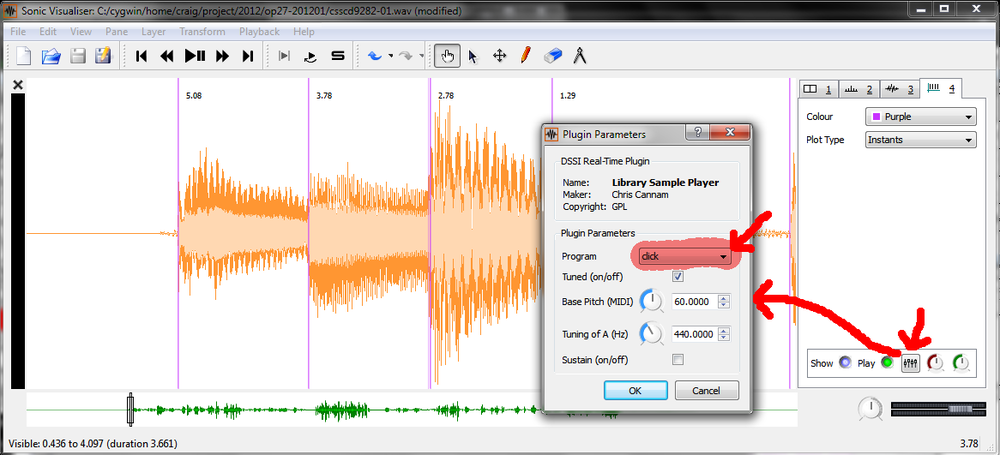Screen dimensions: 1000x455
Task: Rewind to the start of audio
Action: coord(142,56)
